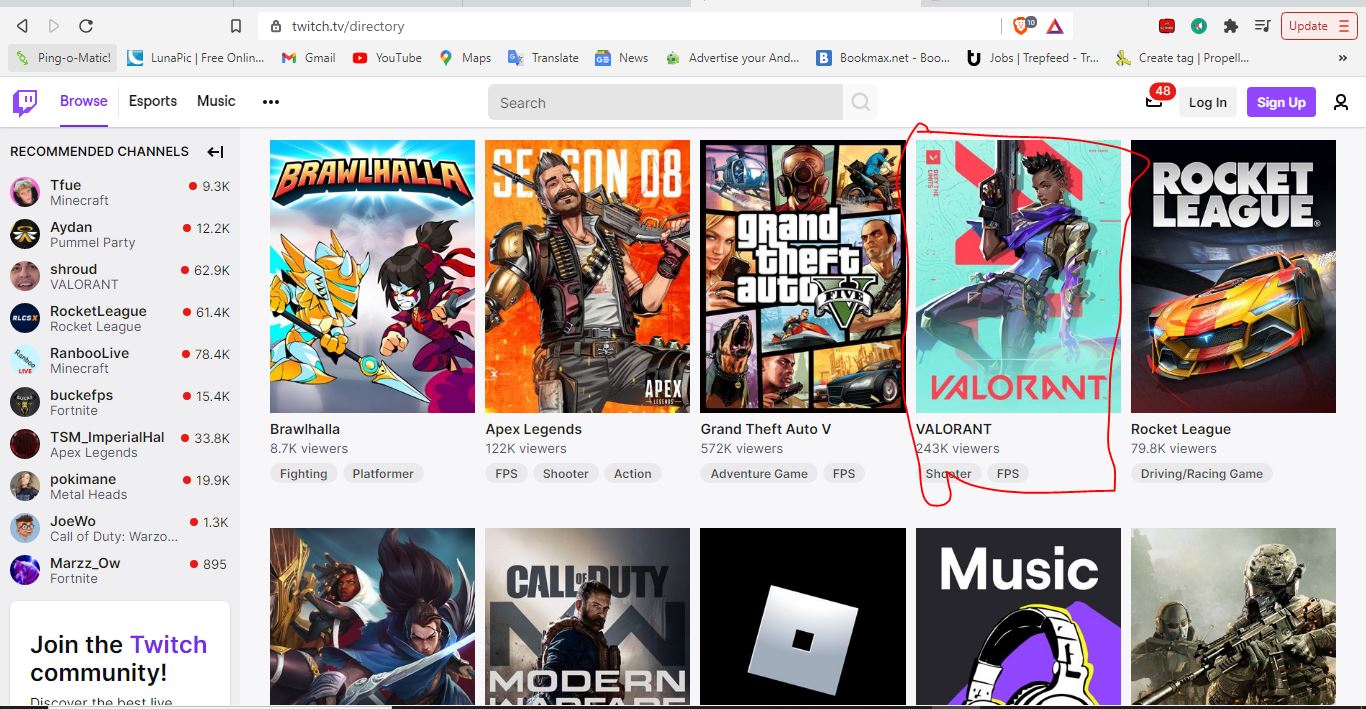Open RocketLeague channel avatar

[x=25, y=318]
